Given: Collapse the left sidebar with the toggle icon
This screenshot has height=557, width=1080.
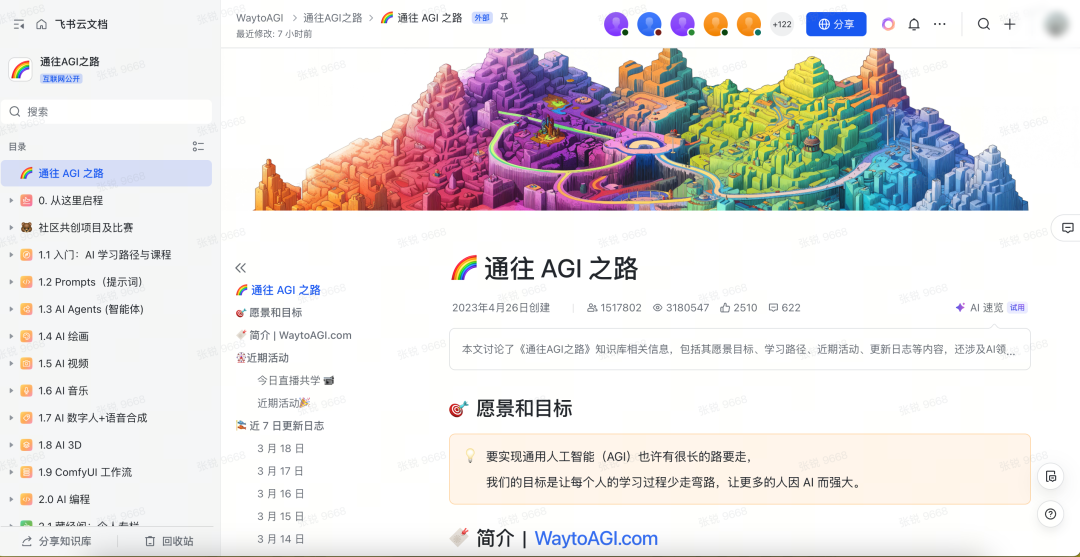Looking at the screenshot, I should (19, 24).
